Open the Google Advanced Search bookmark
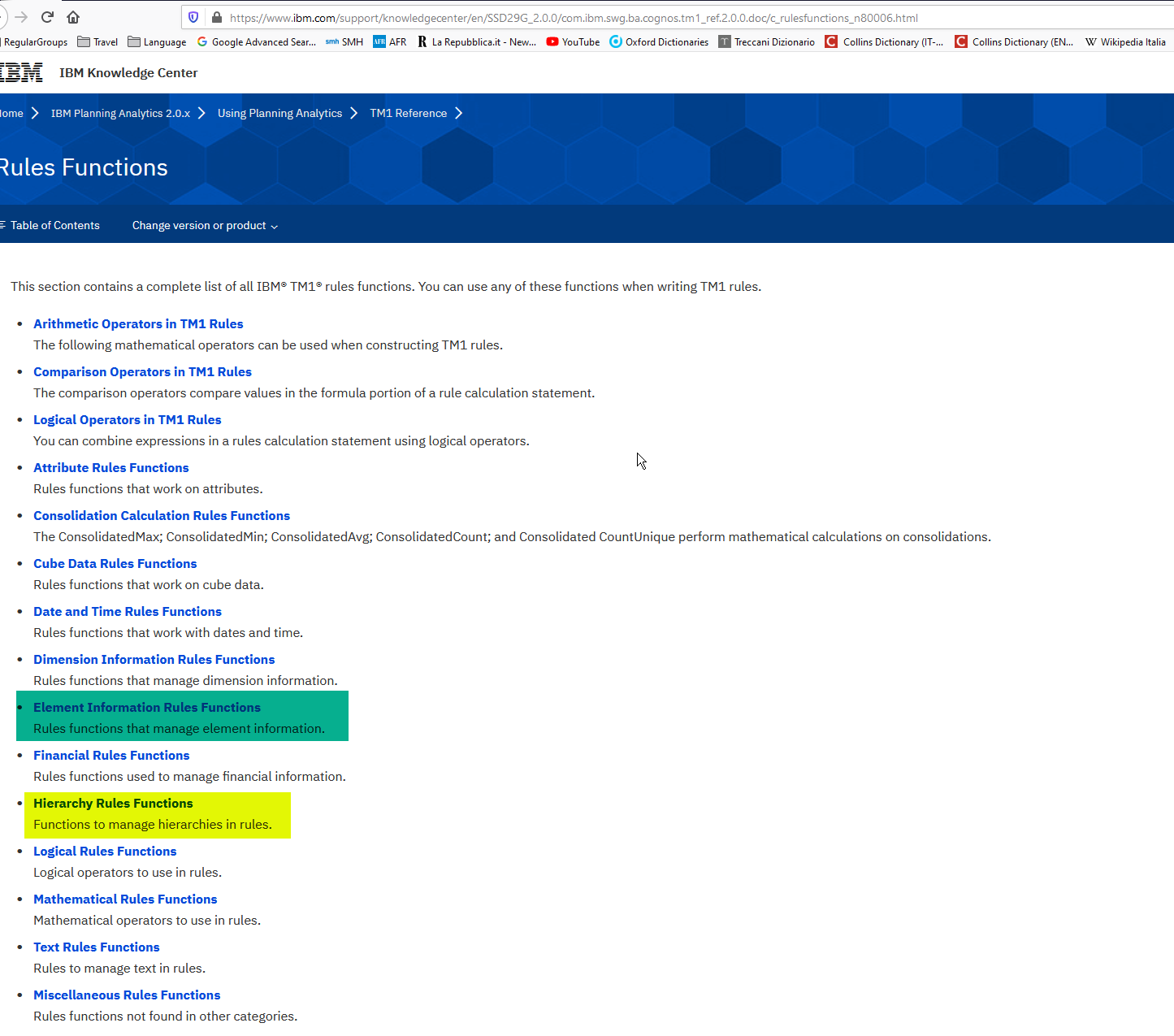1174x1036 pixels. point(256,41)
